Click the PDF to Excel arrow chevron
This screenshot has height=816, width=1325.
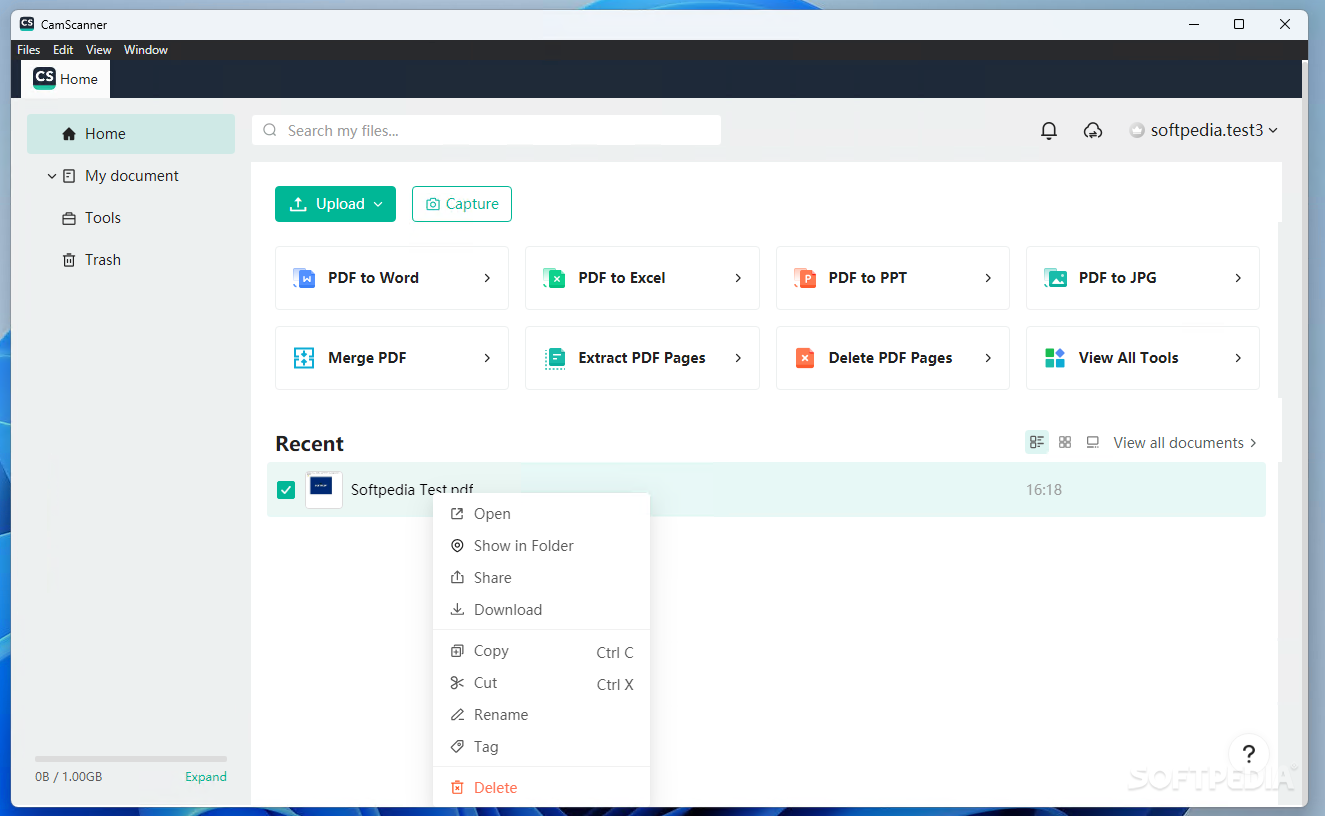[738, 278]
